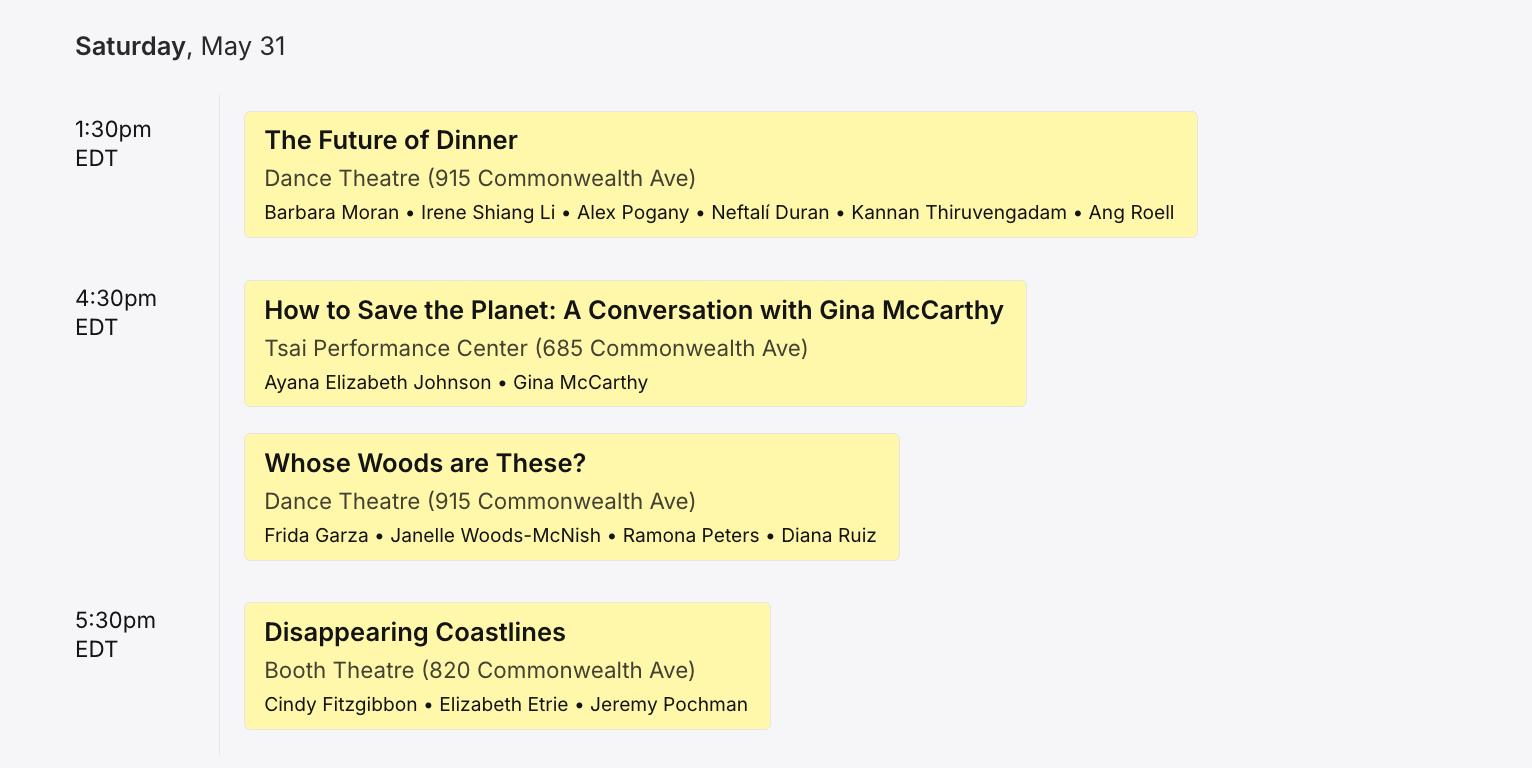
Task: Select speaker Janelle Woods-McNish
Action: [x=495, y=535]
